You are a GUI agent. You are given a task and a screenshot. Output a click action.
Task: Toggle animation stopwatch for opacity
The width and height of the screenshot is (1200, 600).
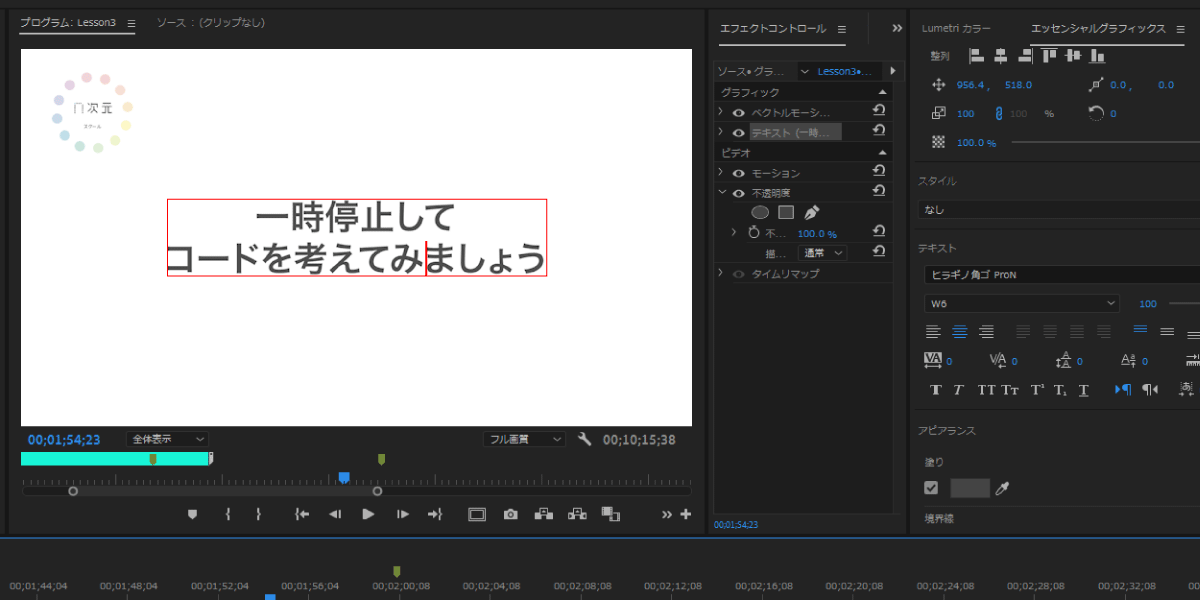[x=754, y=232]
